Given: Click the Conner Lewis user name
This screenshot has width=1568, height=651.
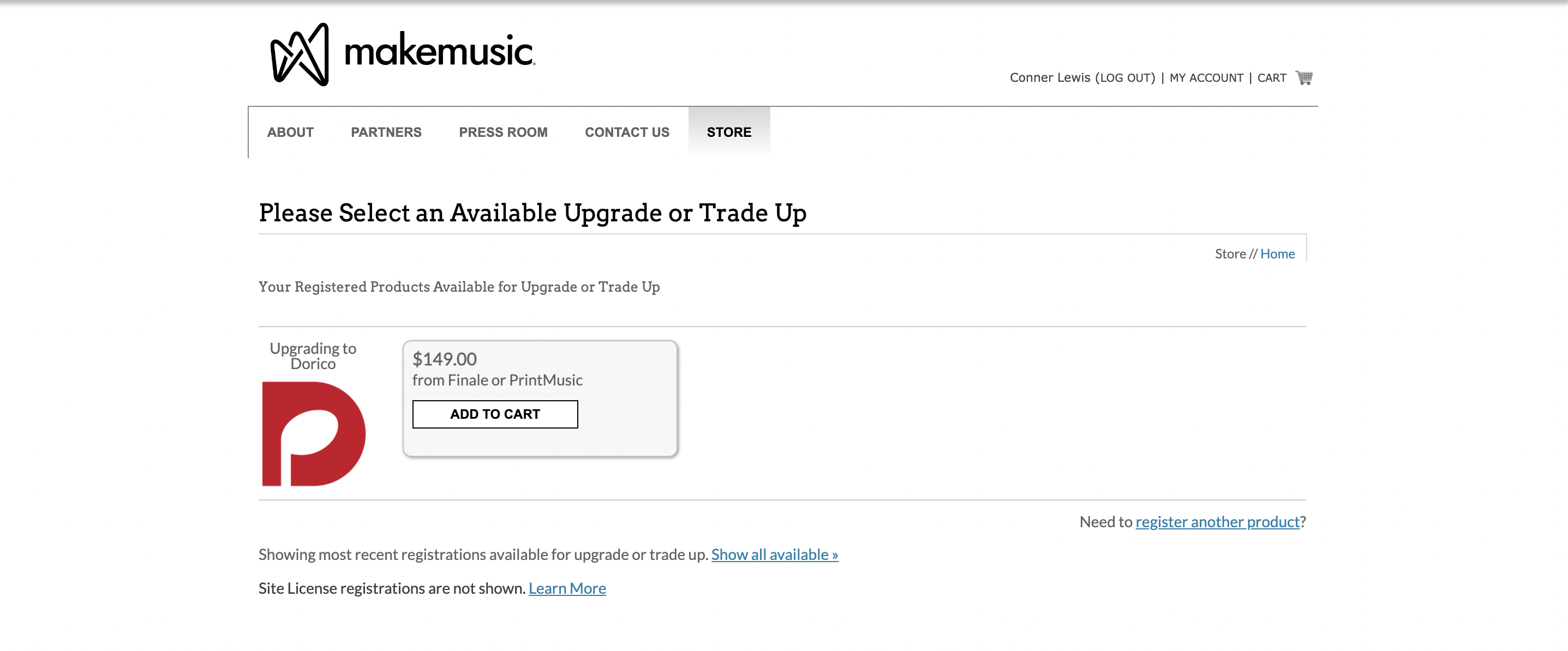Looking at the screenshot, I should click(x=1049, y=78).
